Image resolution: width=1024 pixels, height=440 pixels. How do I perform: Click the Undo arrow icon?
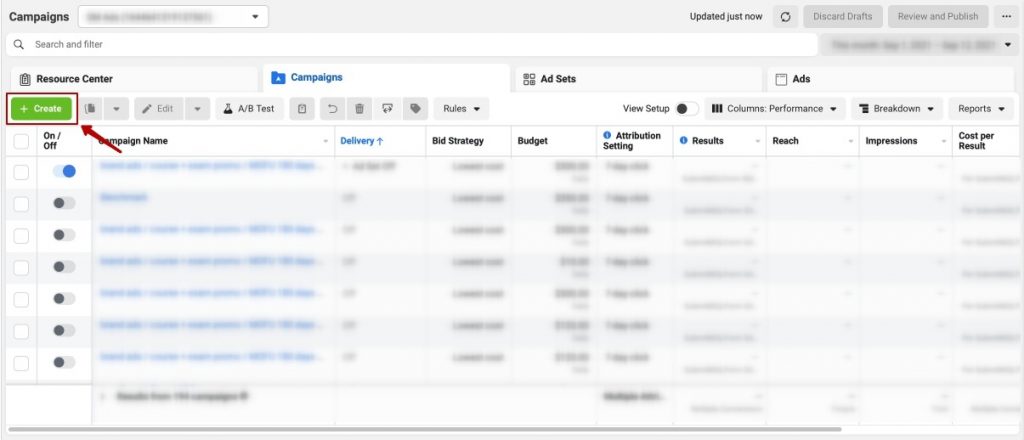tap(332, 108)
